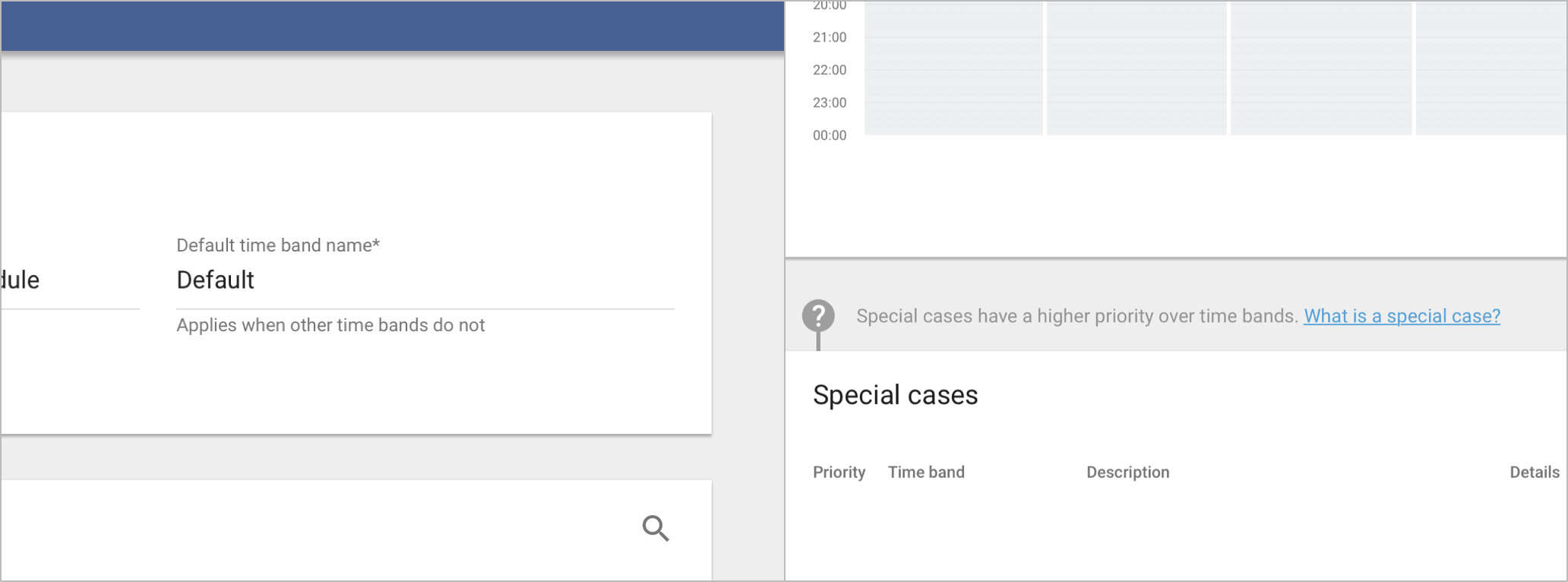Image resolution: width=1568 pixels, height=582 pixels.
Task: Focus the Default time band name field
Action: (425, 280)
